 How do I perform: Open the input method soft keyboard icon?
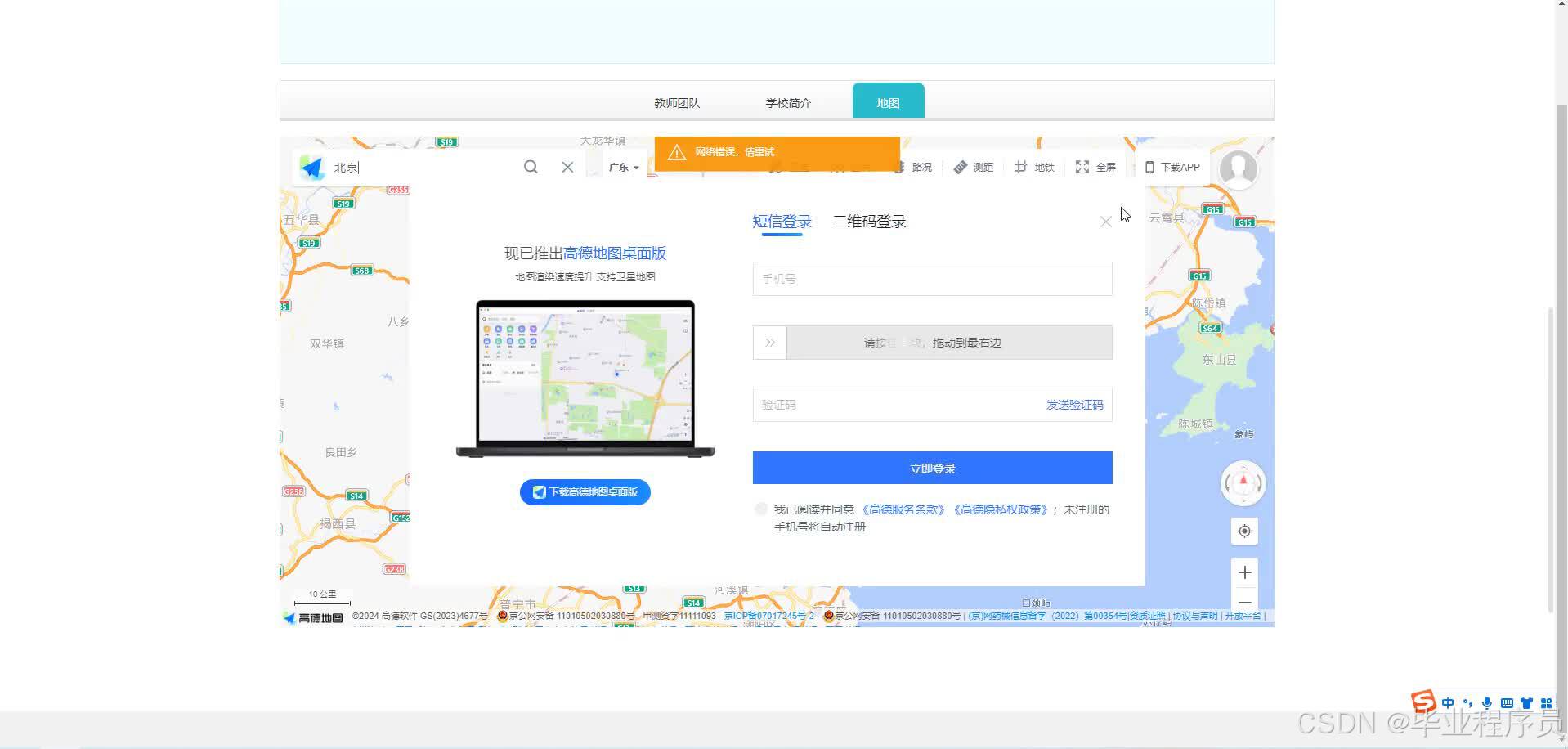(1507, 703)
